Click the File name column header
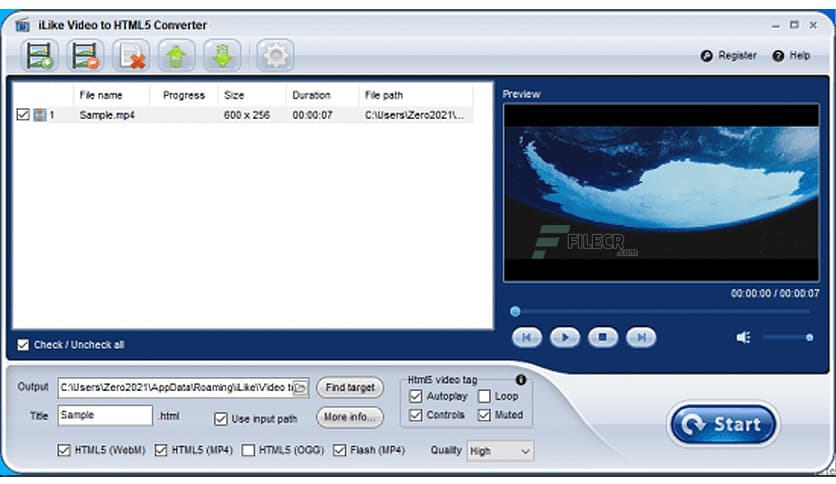 (111, 95)
